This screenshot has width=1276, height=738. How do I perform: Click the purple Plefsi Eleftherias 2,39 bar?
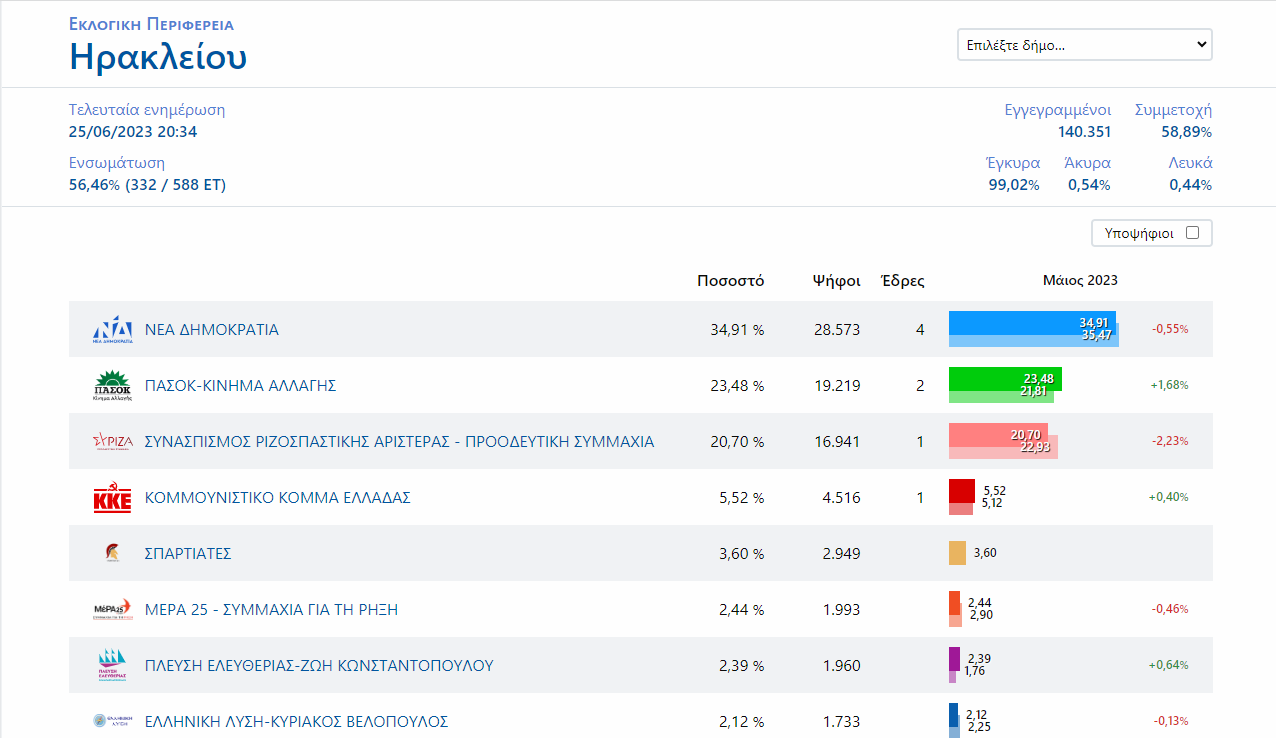pyautogui.click(x=954, y=658)
